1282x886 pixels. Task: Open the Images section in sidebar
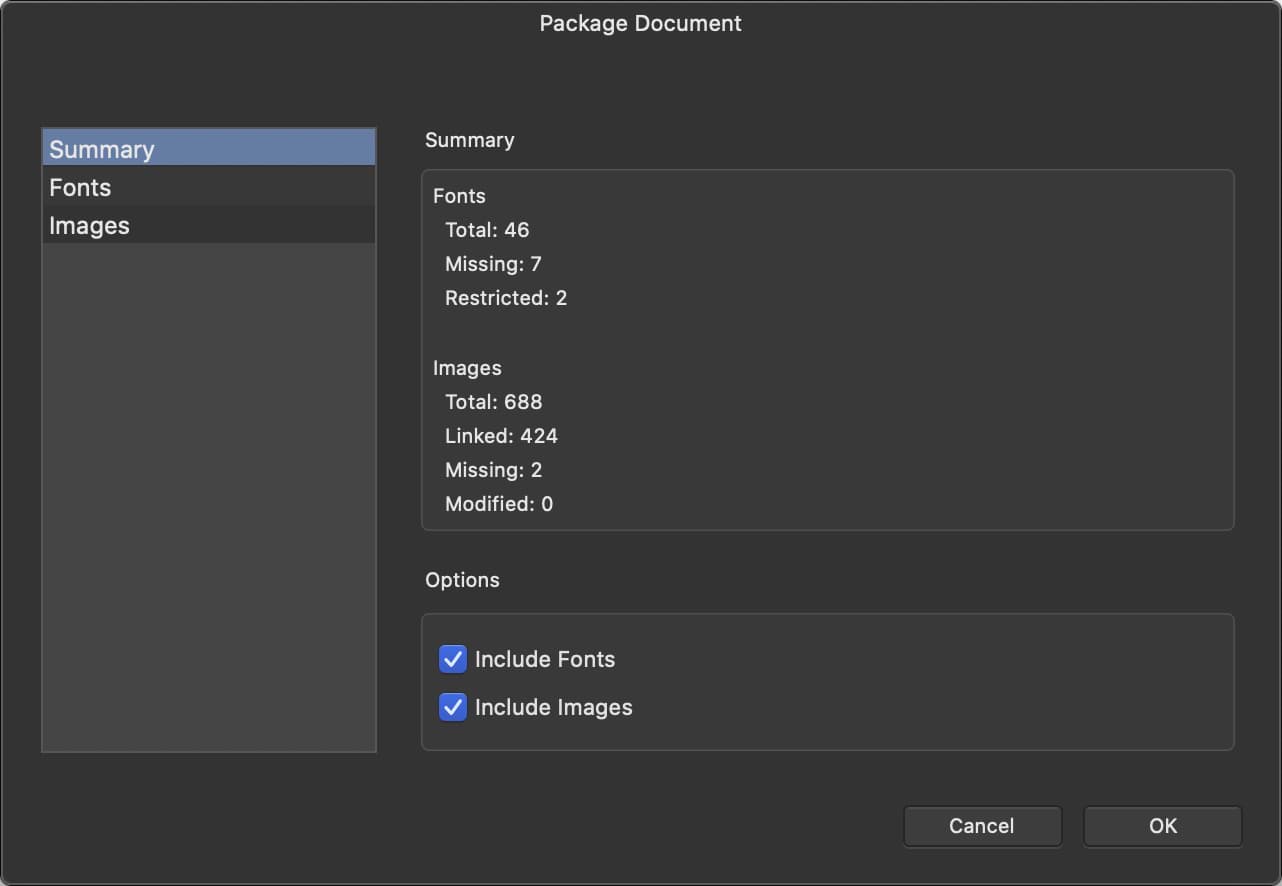pyautogui.click(x=209, y=225)
